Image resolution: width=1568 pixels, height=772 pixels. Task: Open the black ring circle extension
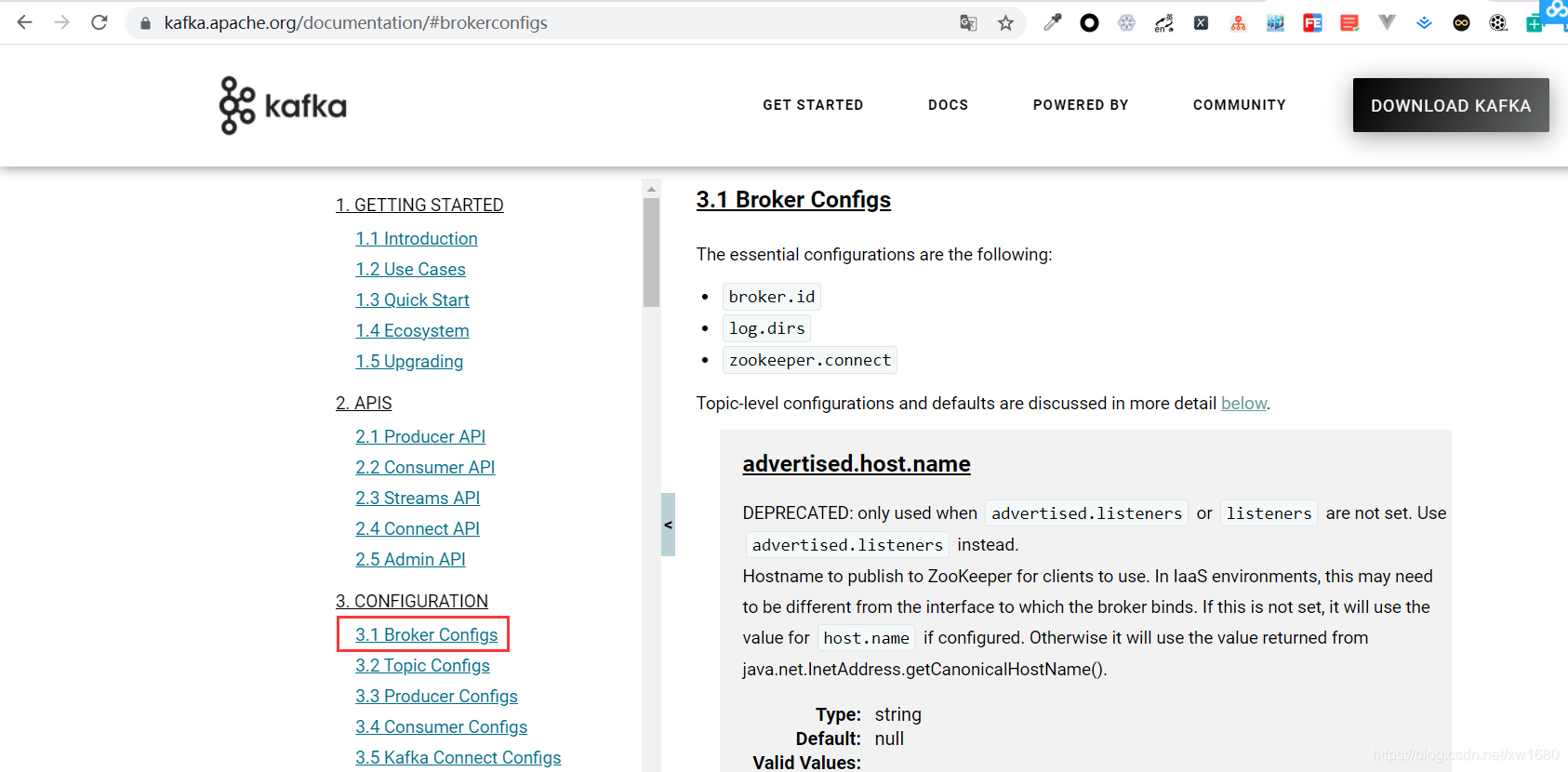point(1089,23)
